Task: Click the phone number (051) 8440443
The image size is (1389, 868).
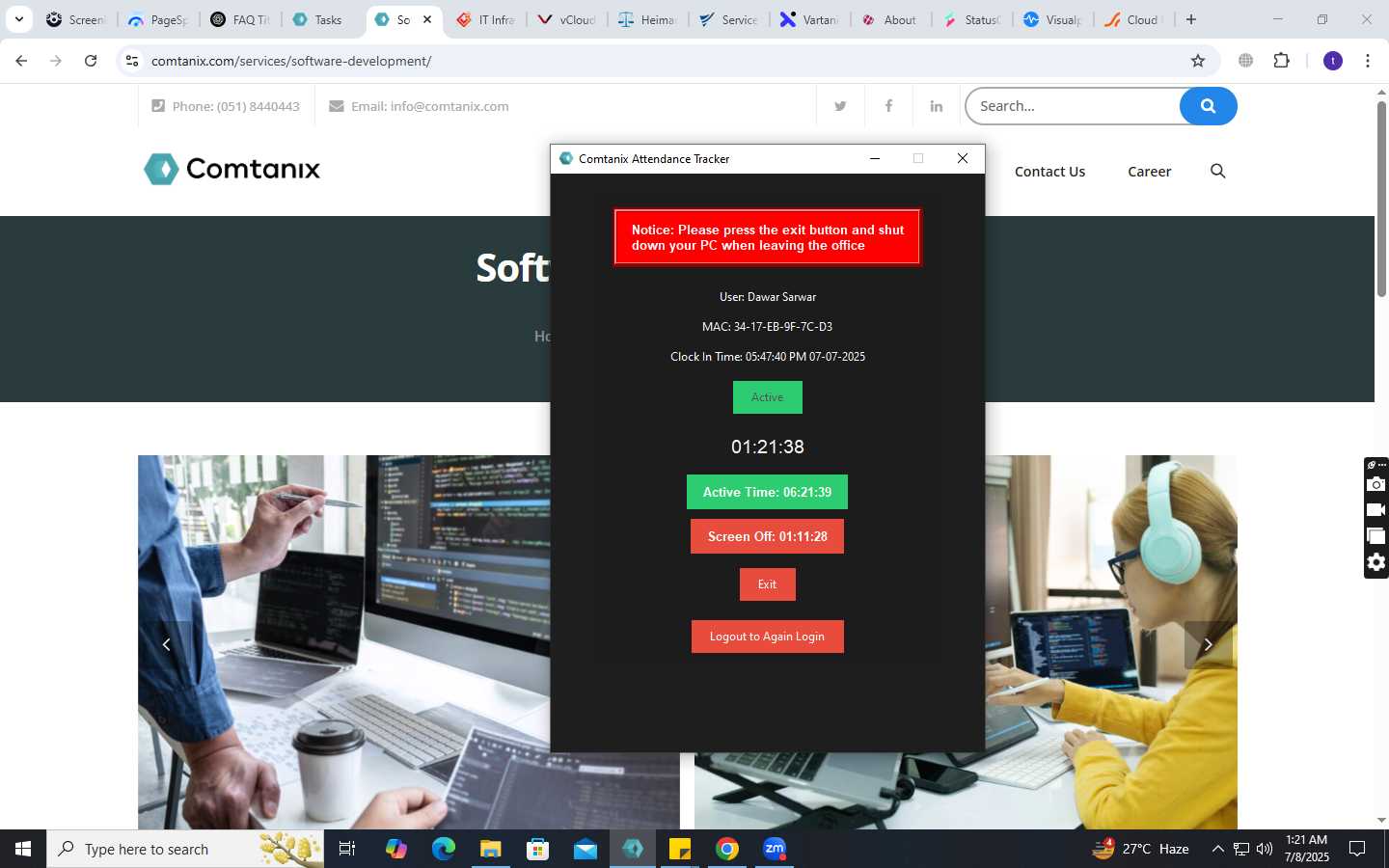Action: coord(236,106)
